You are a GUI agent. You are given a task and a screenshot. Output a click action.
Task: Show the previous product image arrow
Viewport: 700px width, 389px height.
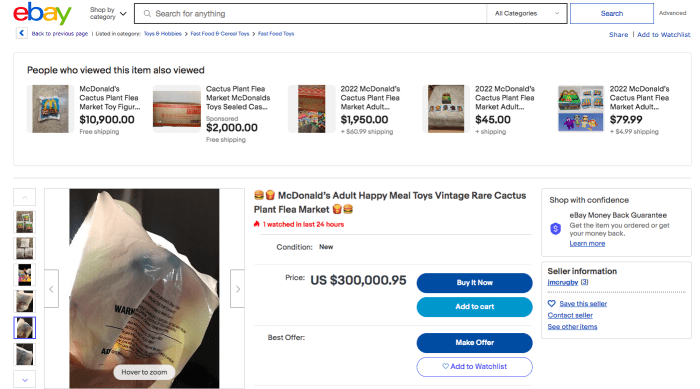(x=51, y=289)
